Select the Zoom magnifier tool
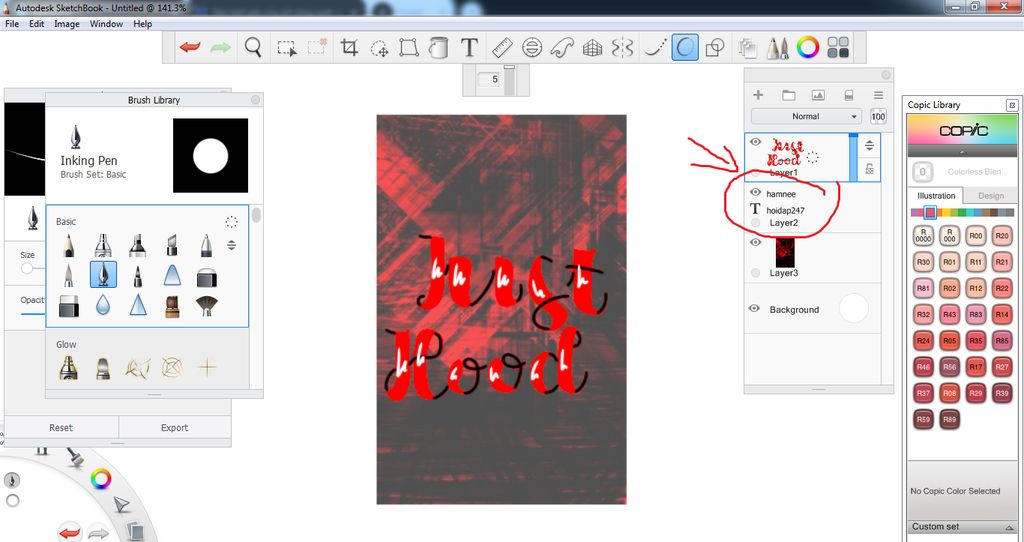This screenshot has width=1024, height=542. pyautogui.click(x=253, y=48)
